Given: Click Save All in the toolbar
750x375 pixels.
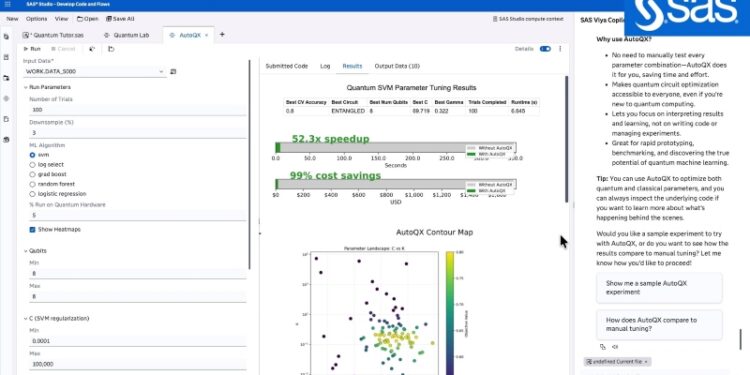Looking at the screenshot, I should pyautogui.click(x=120, y=19).
